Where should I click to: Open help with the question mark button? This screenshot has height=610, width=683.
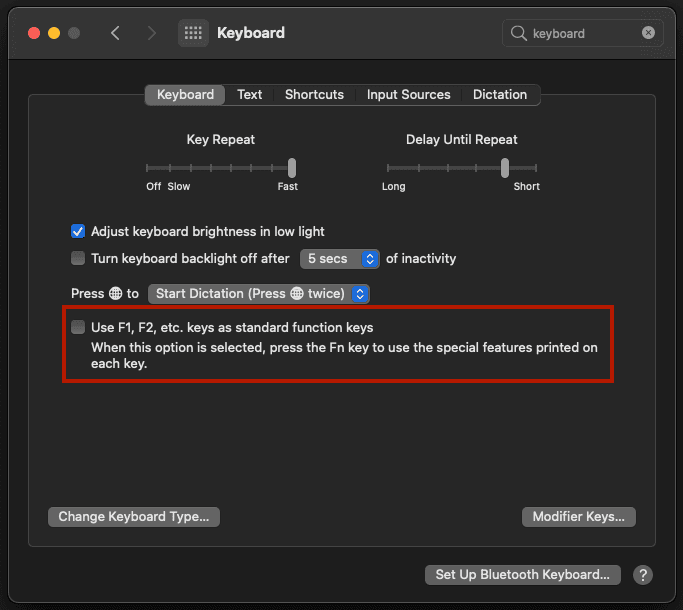[x=642, y=575]
